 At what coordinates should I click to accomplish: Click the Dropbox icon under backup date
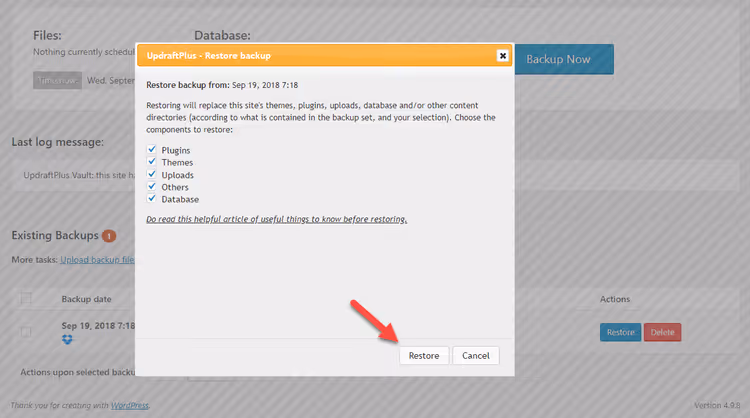tap(67, 340)
